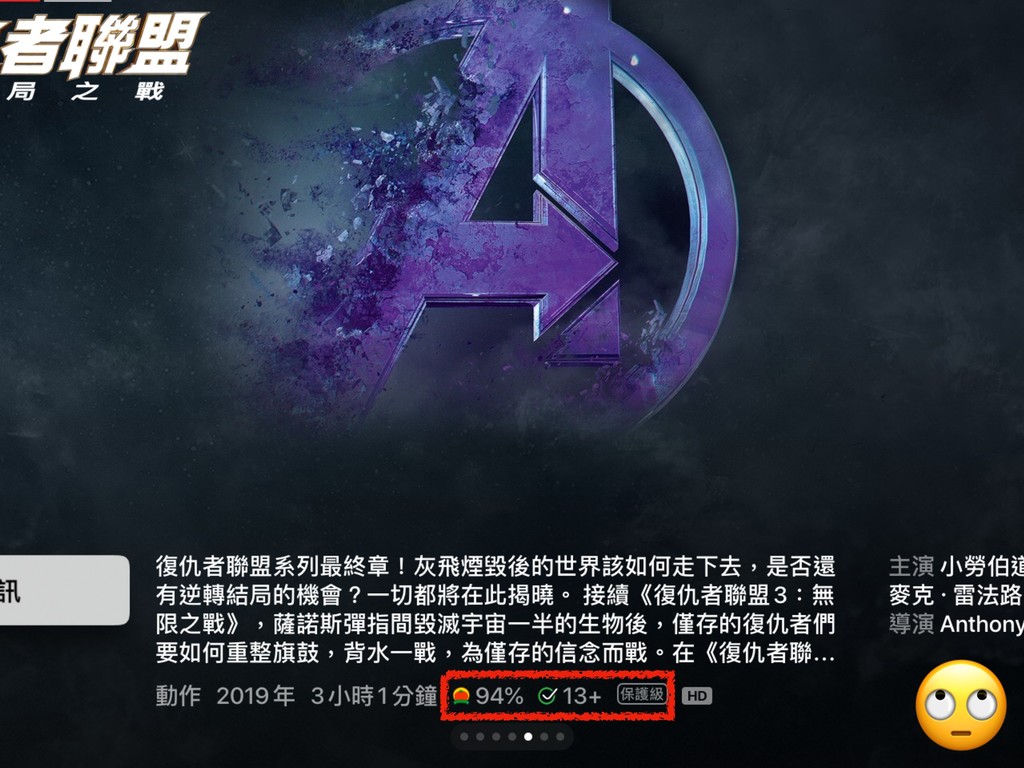1024x768 pixels.
Task: Open the 動作 genre label
Action: 178,696
